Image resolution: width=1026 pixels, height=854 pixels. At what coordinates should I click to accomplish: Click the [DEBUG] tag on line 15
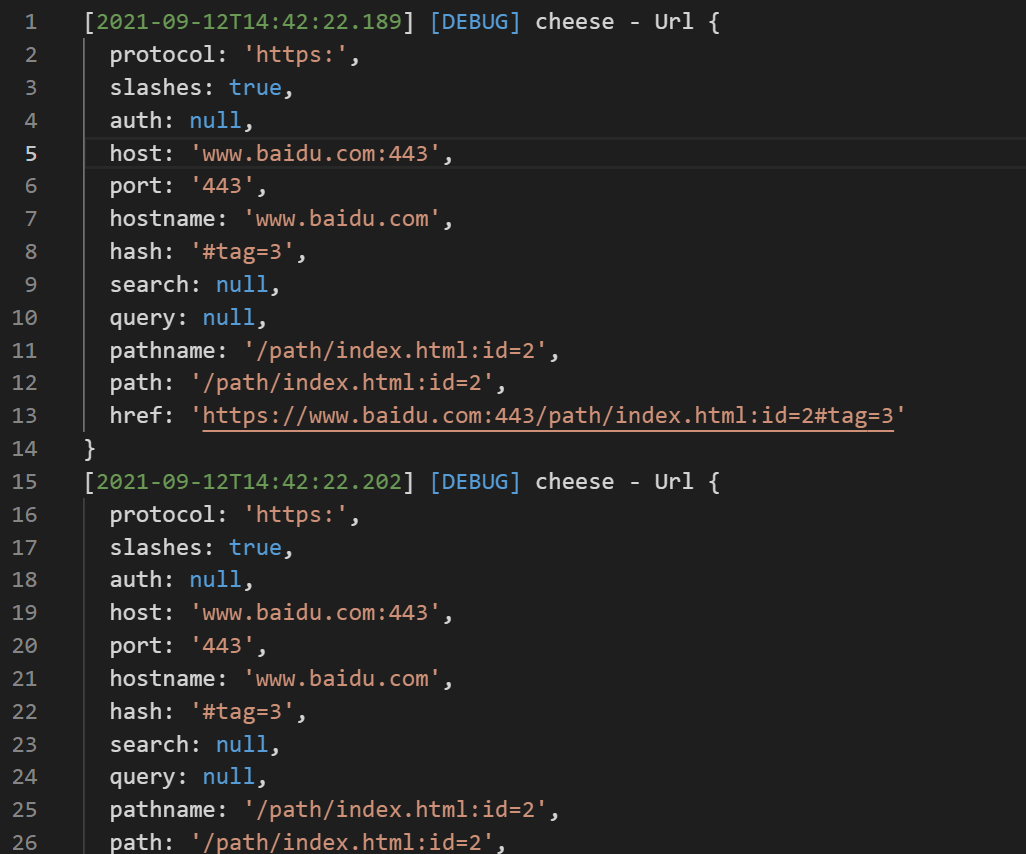(x=475, y=482)
